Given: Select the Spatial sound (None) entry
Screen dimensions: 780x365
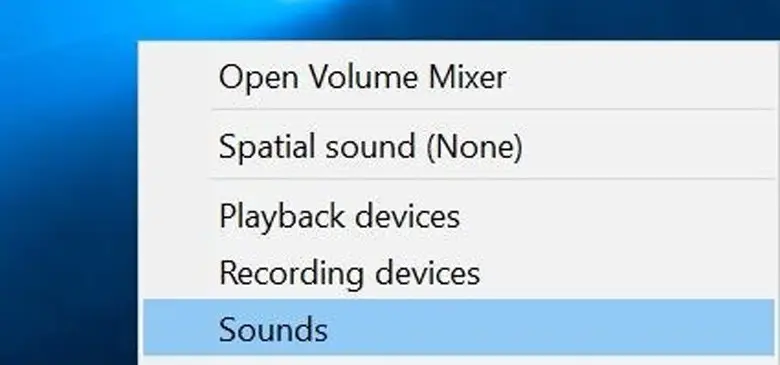Looking at the screenshot, I should (459, 146).
